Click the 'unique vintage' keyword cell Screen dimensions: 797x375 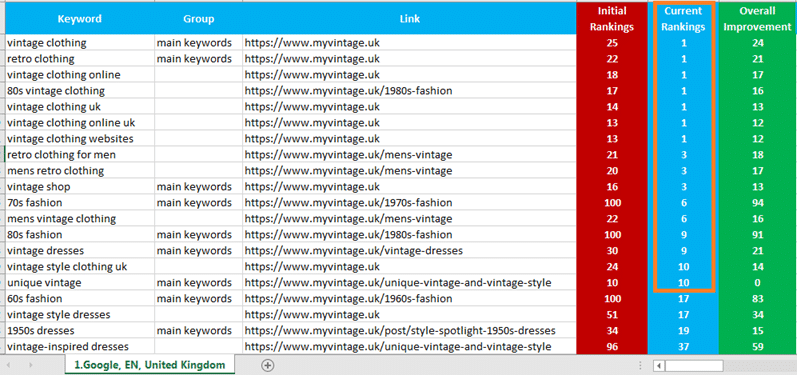point(80,282)
